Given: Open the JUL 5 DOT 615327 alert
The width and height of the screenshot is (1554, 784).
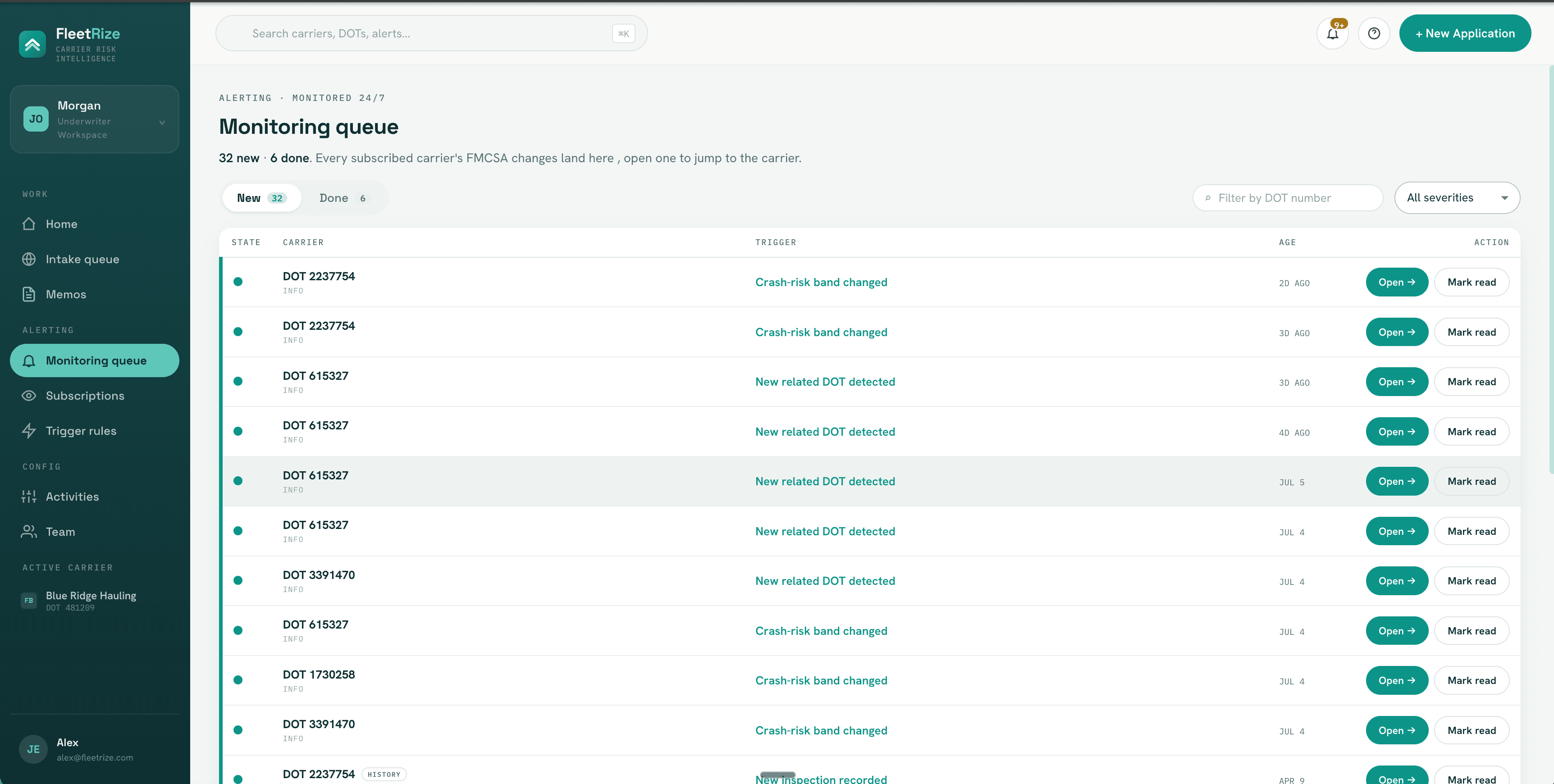Looking at the screenshot, I should pos(1397,481).
